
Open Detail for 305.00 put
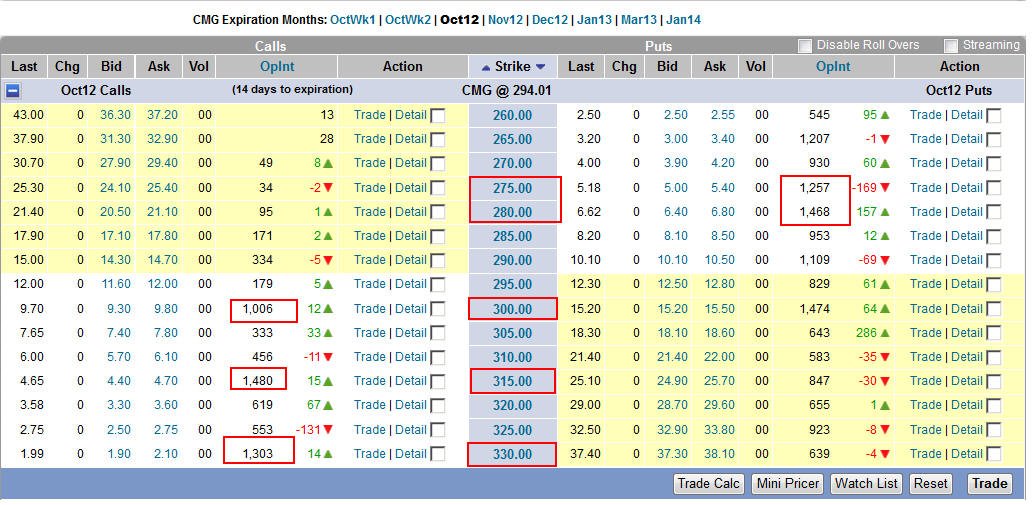point(967,332)
